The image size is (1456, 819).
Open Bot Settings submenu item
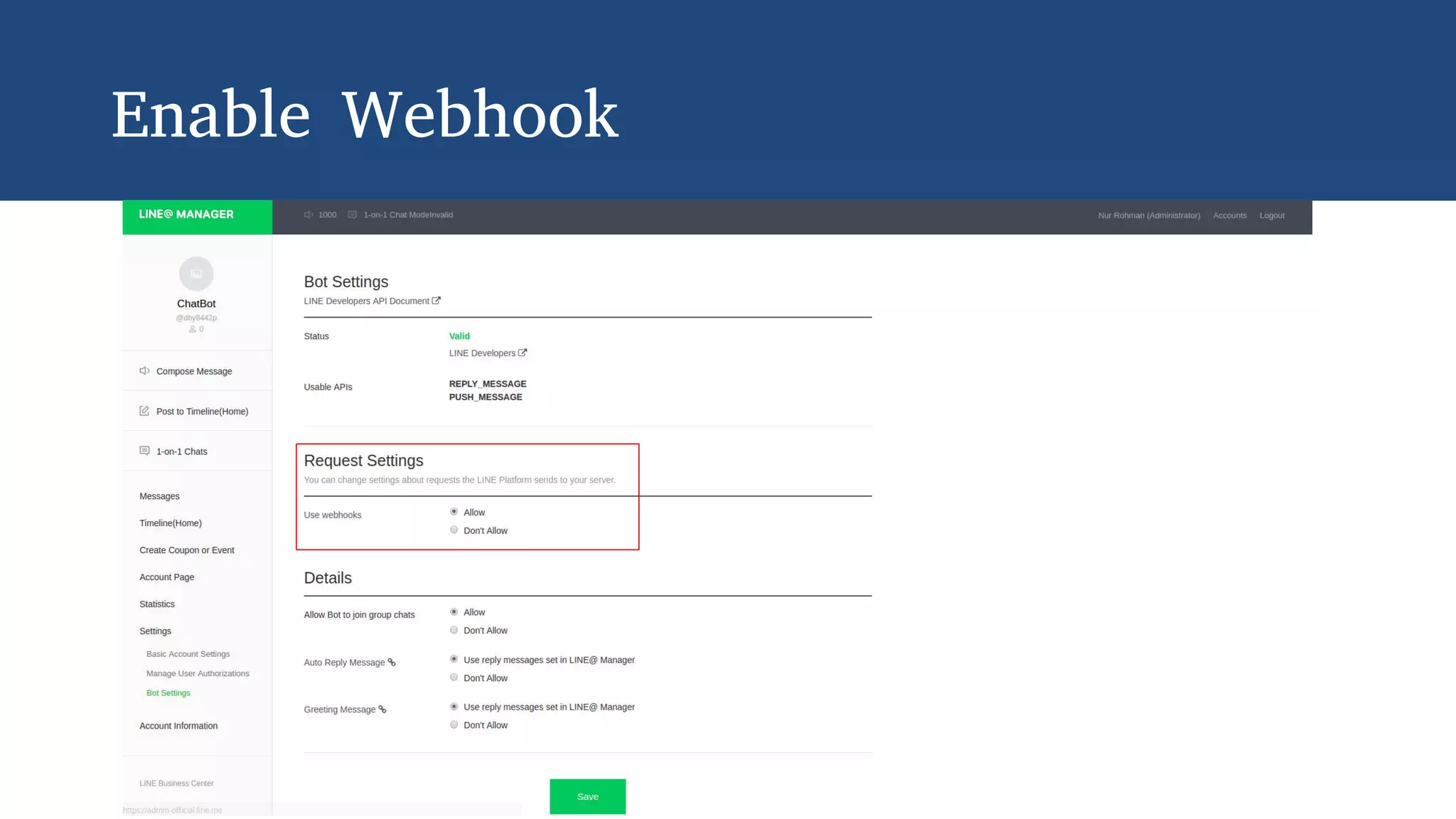(x=168, y=693)
